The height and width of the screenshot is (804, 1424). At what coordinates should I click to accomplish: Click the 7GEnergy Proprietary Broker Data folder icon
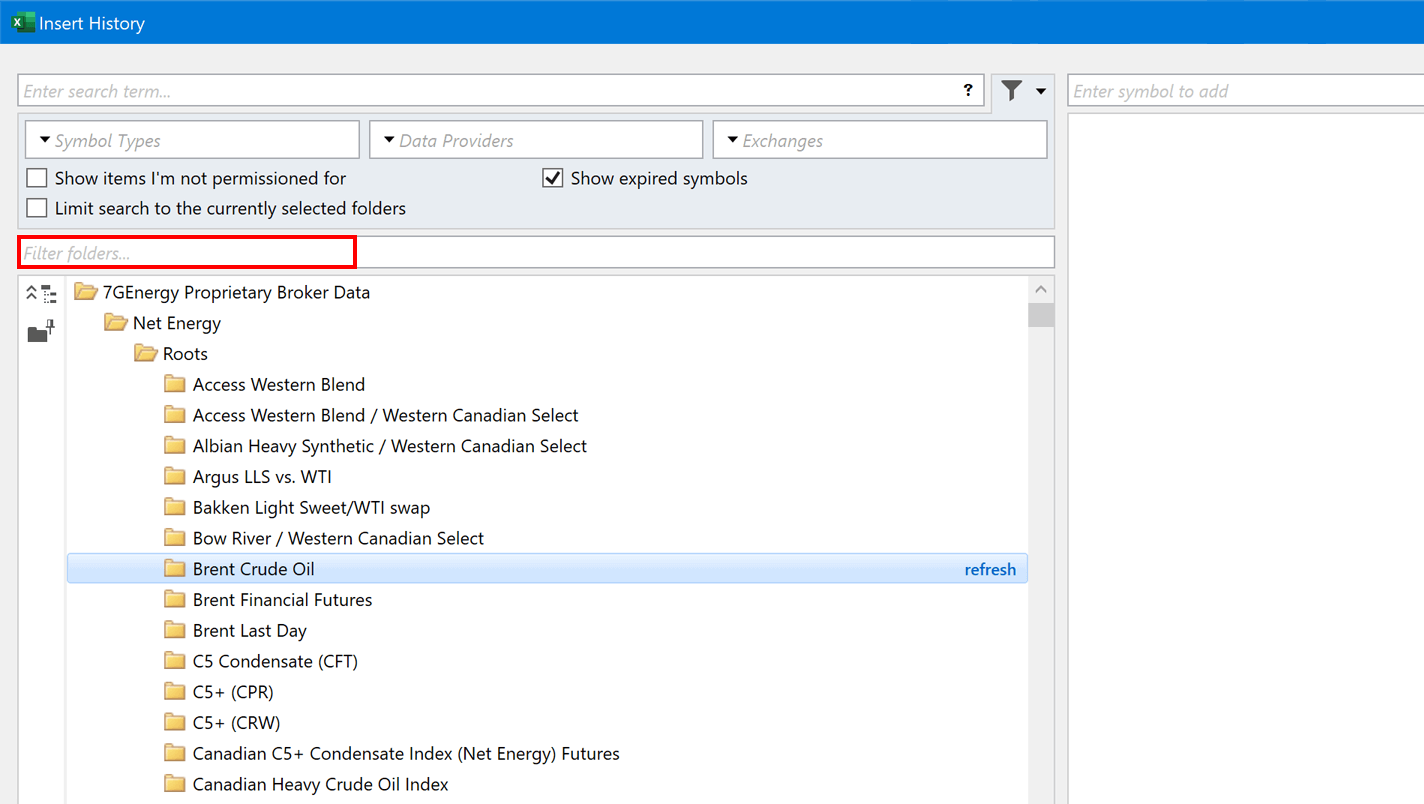pyautogui.click(x=86, y=293)
